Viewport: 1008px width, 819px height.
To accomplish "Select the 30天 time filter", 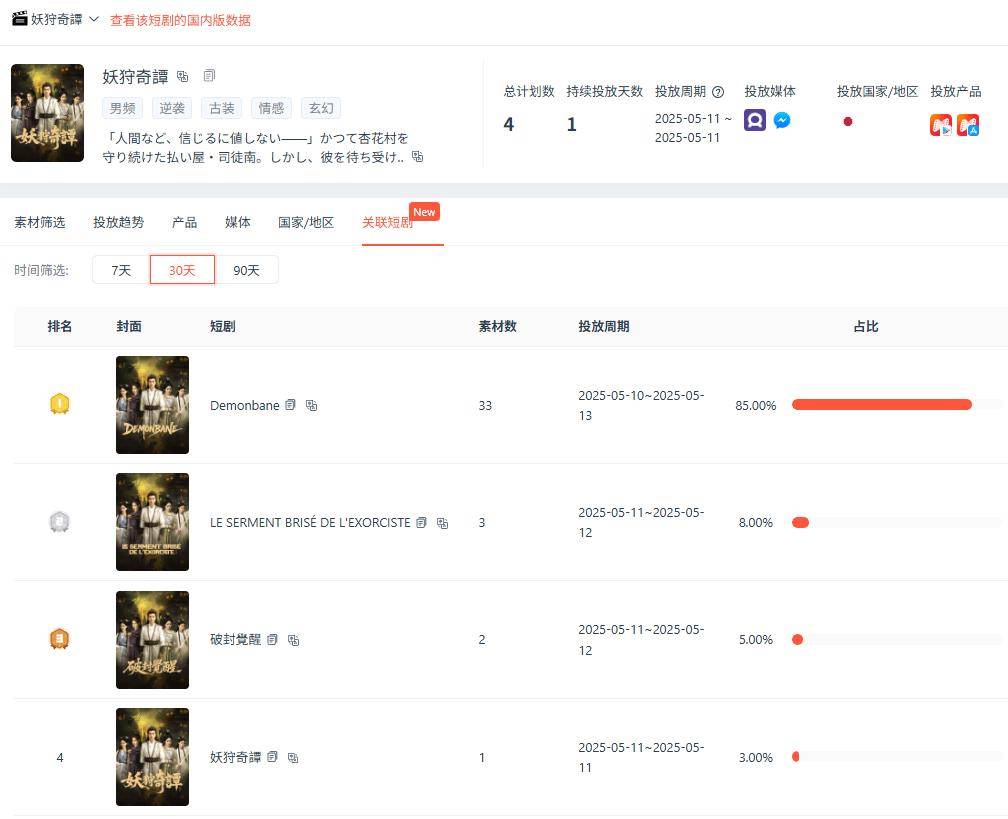I will (x=182, y=270).
